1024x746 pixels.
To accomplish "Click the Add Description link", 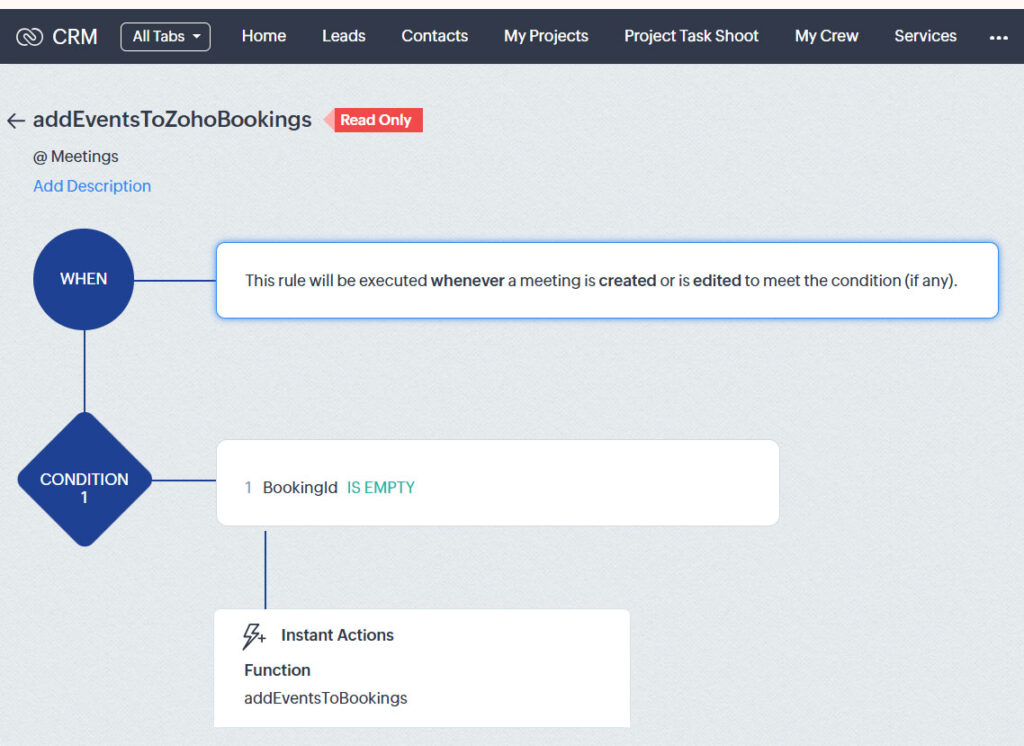I will (x=92, y=186).
